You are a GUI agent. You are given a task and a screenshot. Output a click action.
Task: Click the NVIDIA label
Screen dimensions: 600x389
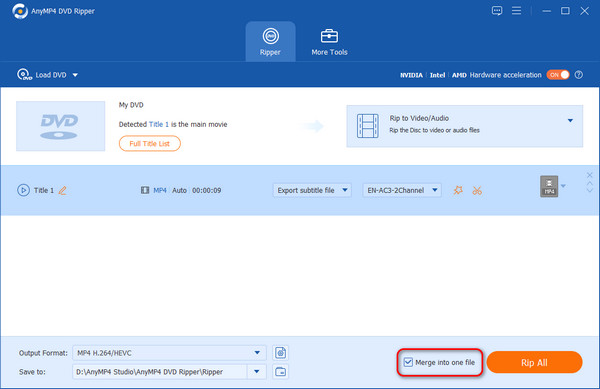411,75
